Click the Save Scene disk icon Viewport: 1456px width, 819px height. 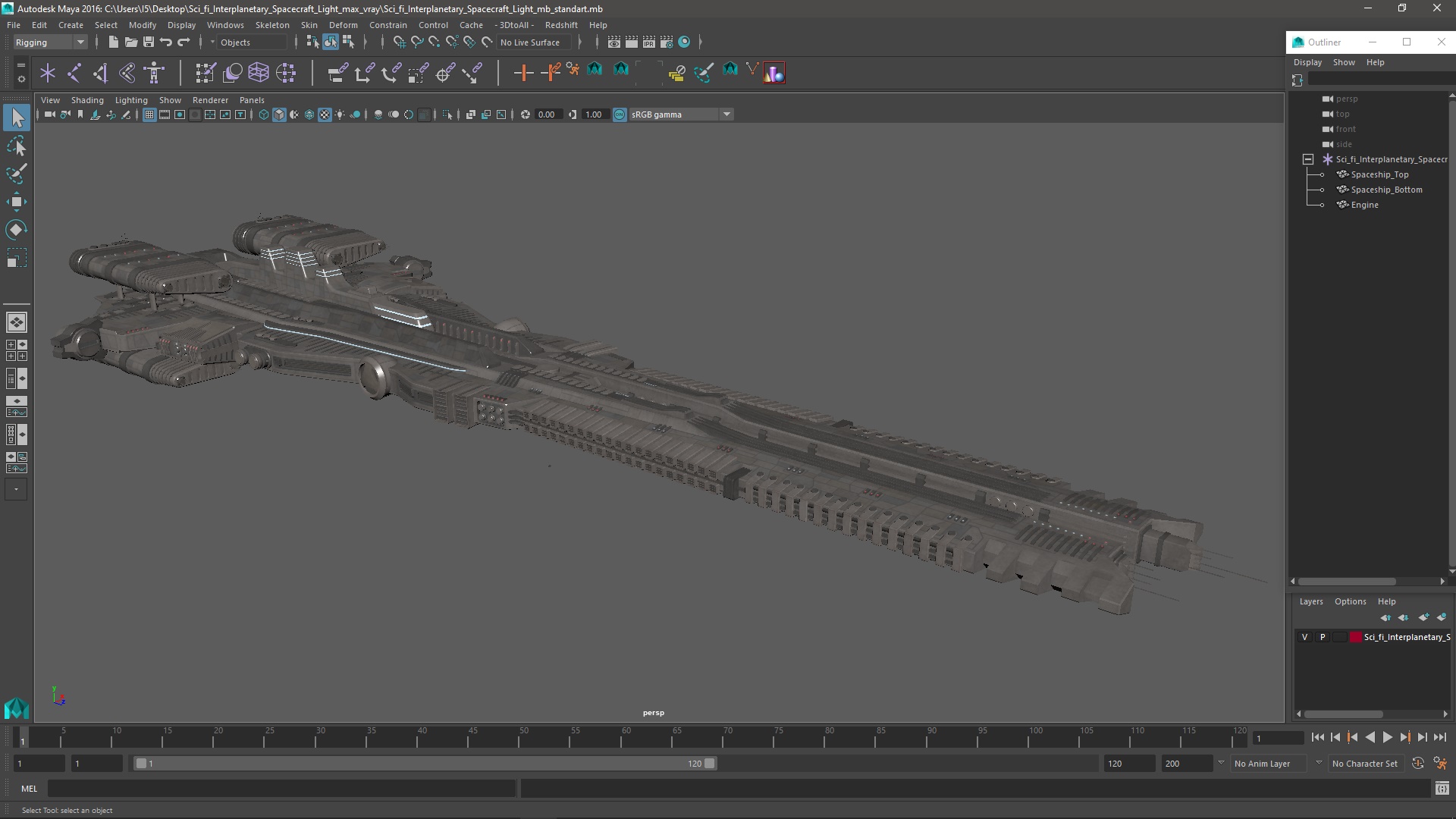click(x=149, y=42)
